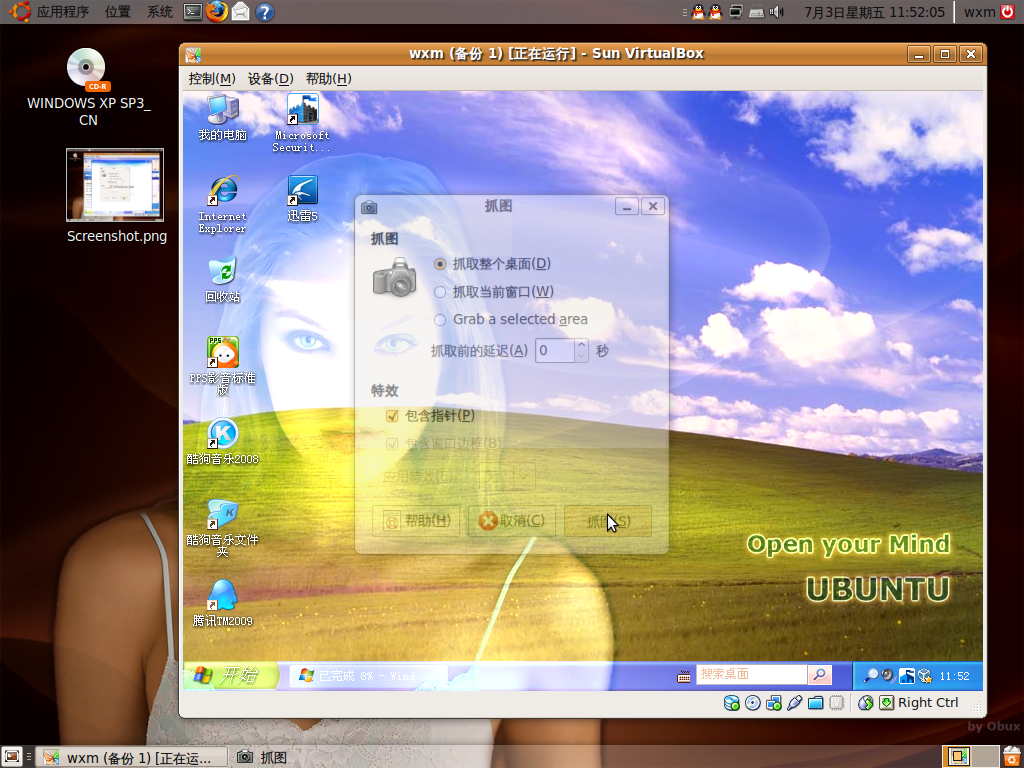Increase the 抓取前的延迟 delay with the up arrow
The height and width of the screenshot is (768, 1024).
coord(581,344)
